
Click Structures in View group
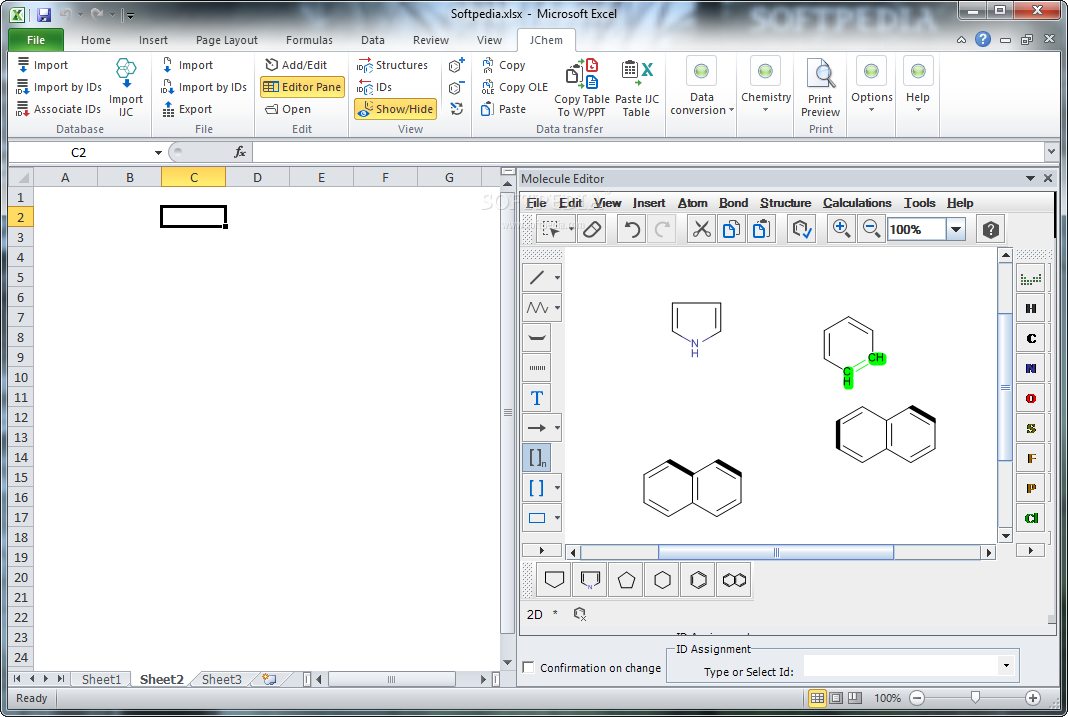coord(392,65)
